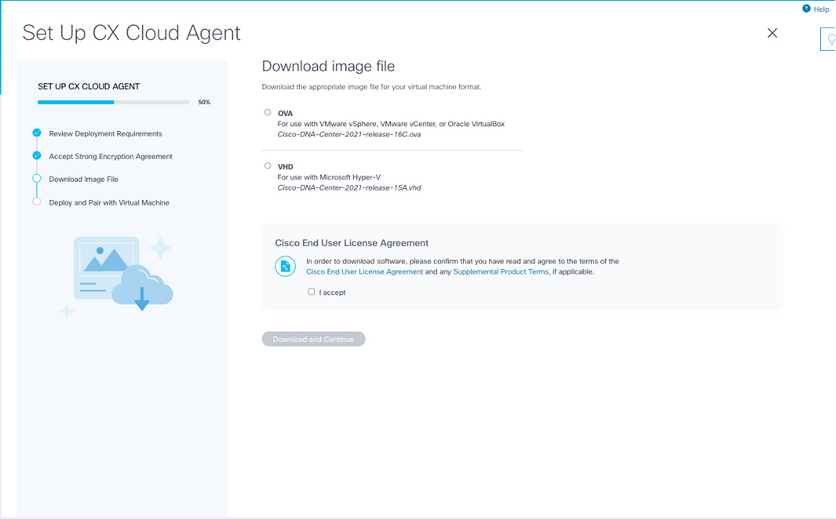Click the 50% setup progress bar
This screenshot has width=836, height=519.
[114, 102]
